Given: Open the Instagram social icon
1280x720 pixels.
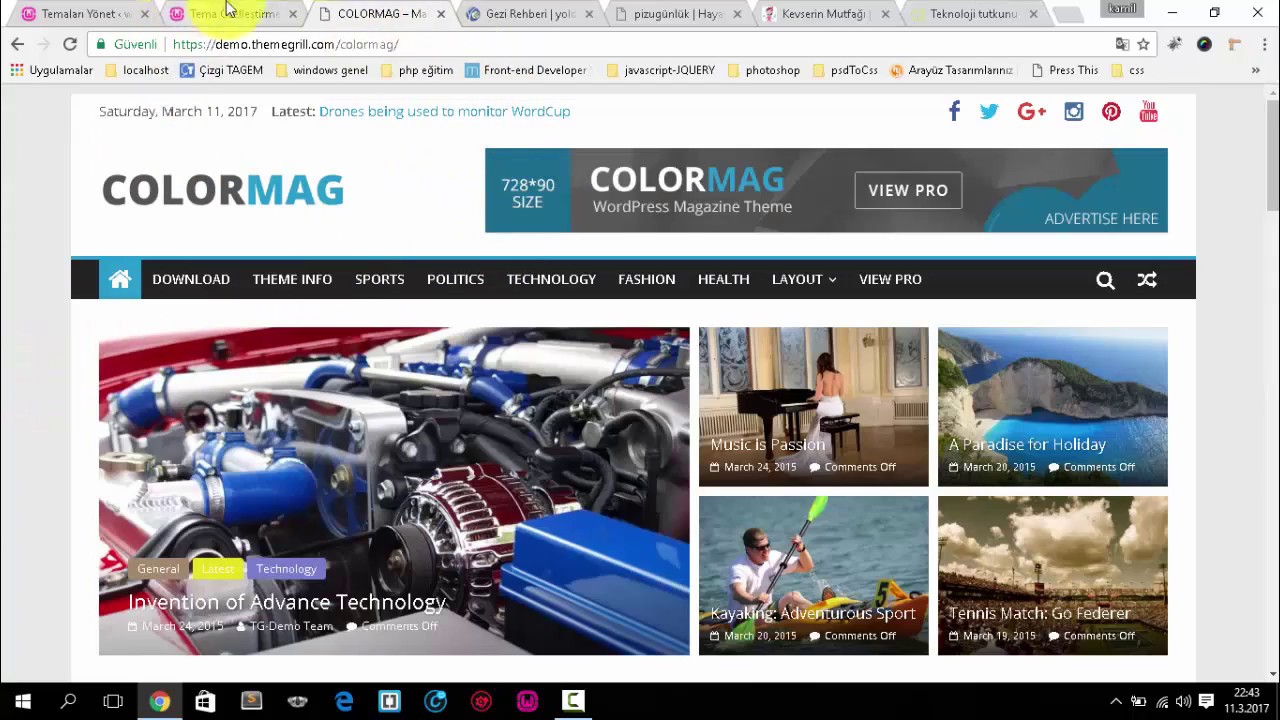Looking at the screenshot, I should pos(1073,112).
